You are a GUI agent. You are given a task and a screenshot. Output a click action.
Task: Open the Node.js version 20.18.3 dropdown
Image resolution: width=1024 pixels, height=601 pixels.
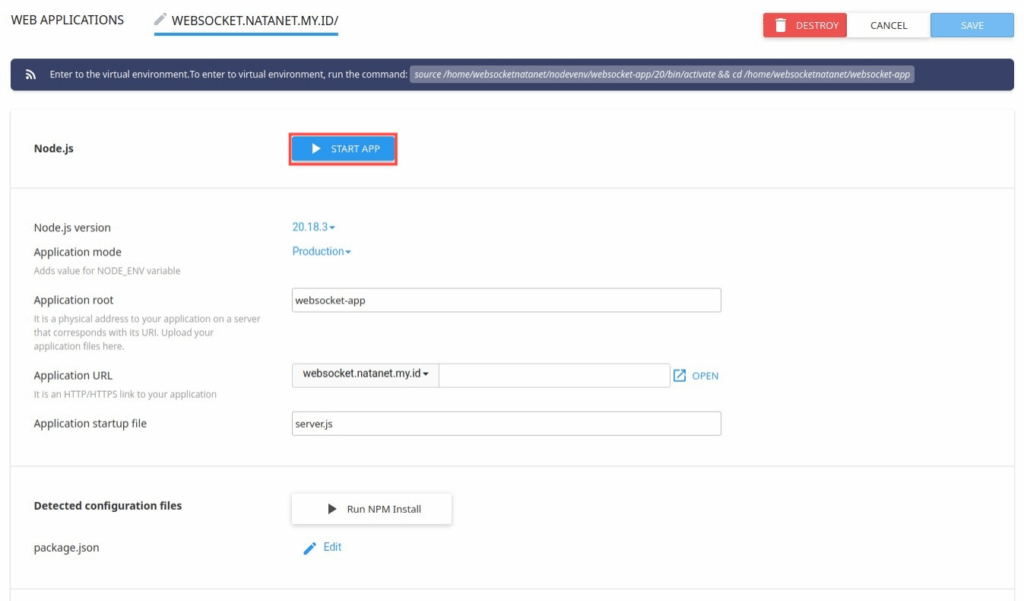(x=313, y=227)
